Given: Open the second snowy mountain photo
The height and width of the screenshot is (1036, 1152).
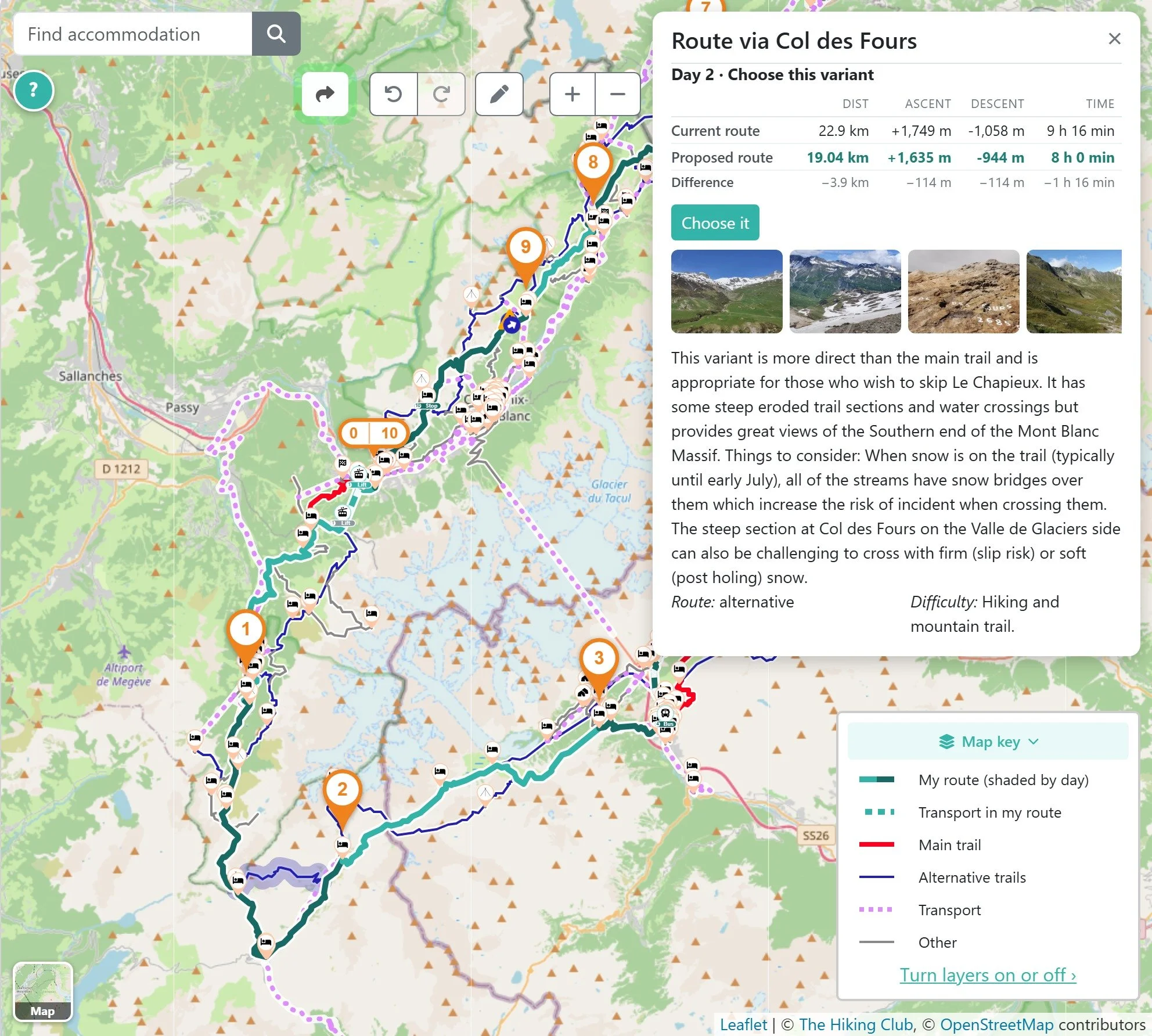Looking at the screenshot, I should (845, 292).
